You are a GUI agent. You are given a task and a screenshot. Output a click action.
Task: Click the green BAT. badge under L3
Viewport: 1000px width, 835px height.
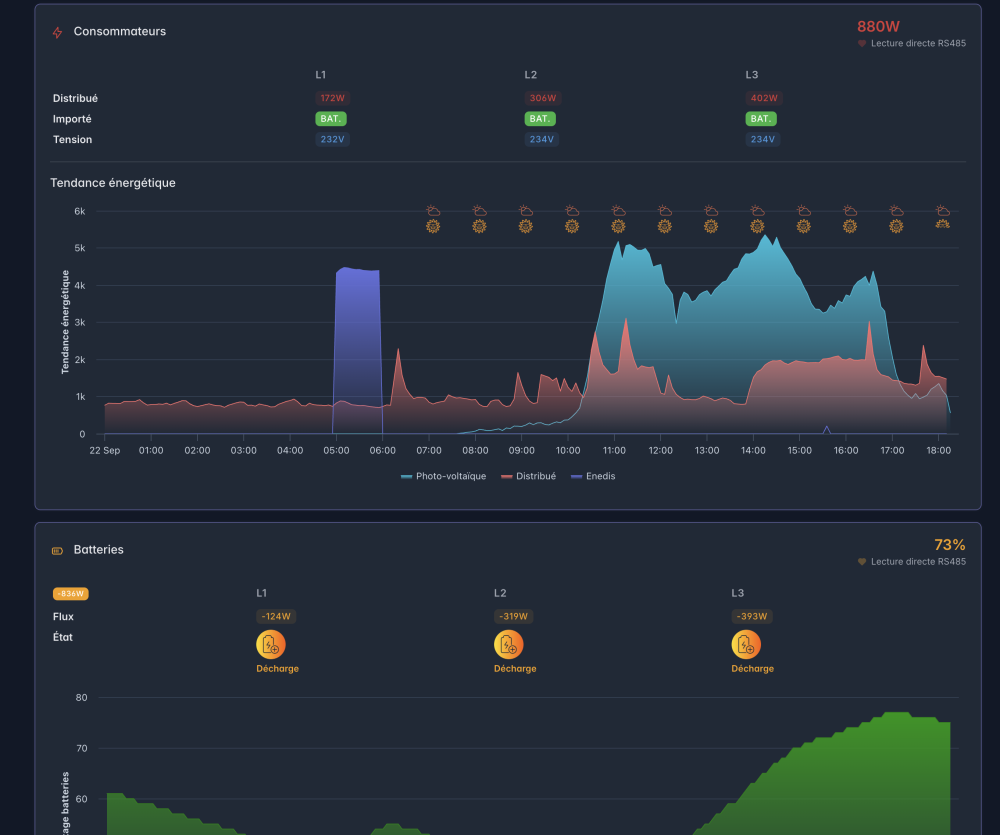[761, 119]
